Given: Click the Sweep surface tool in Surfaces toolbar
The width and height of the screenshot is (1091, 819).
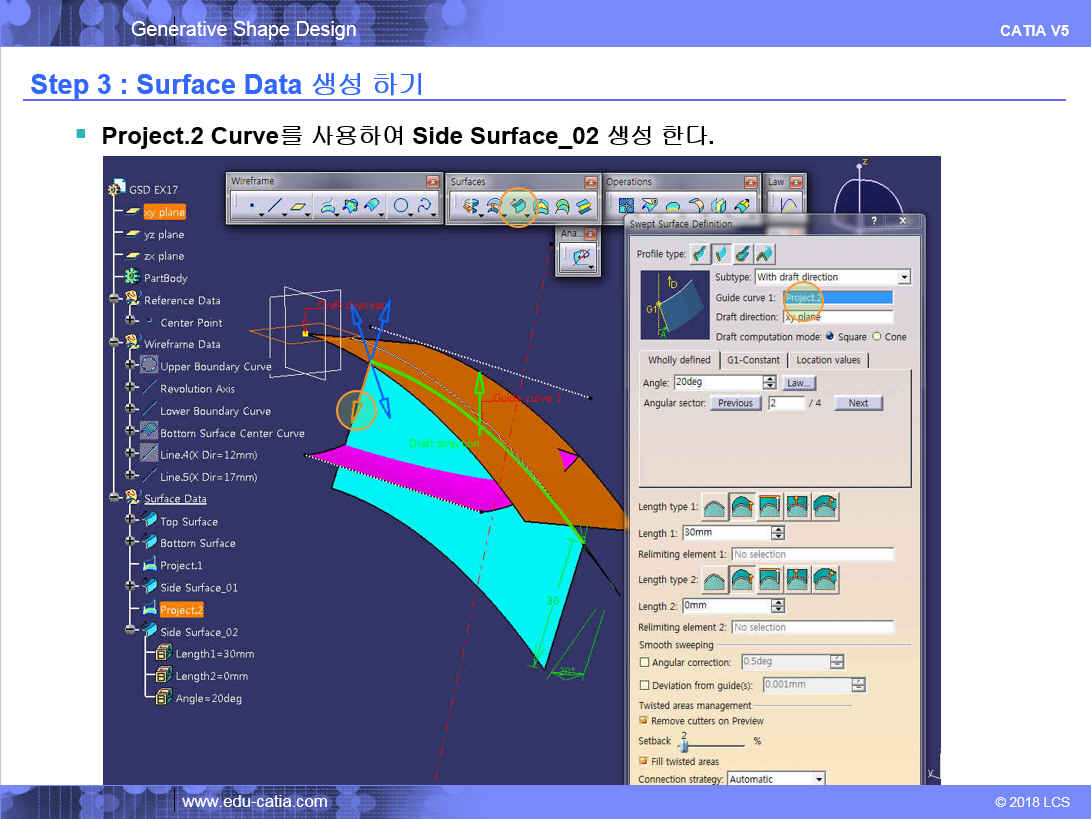Looking at the screenshot, I should (x=517, y=206).
